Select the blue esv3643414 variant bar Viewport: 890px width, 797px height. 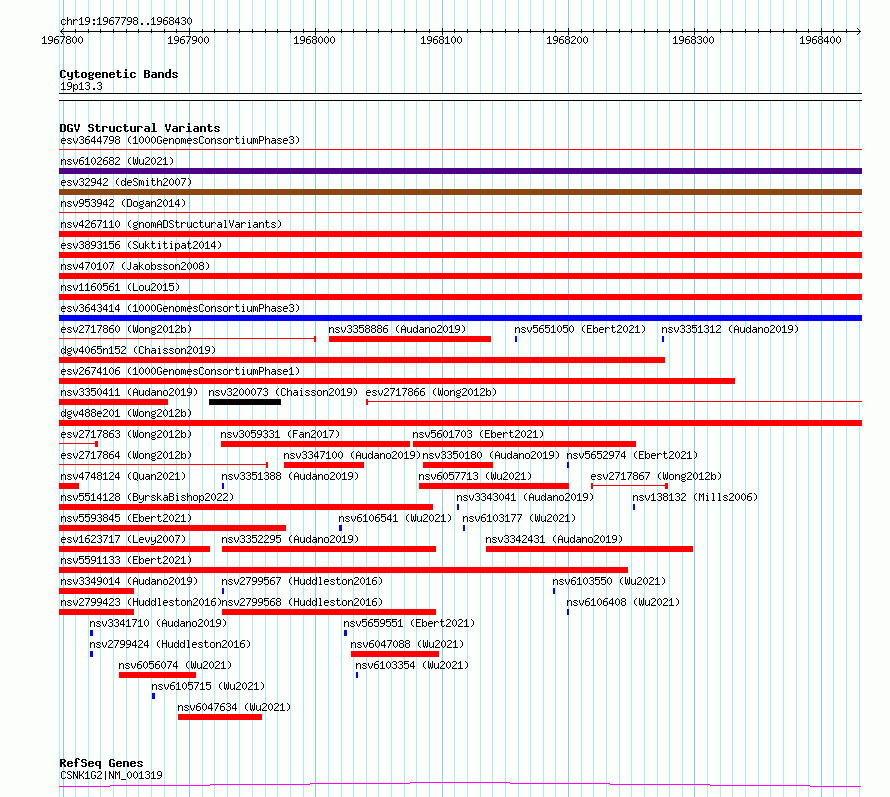coord(460,318)
